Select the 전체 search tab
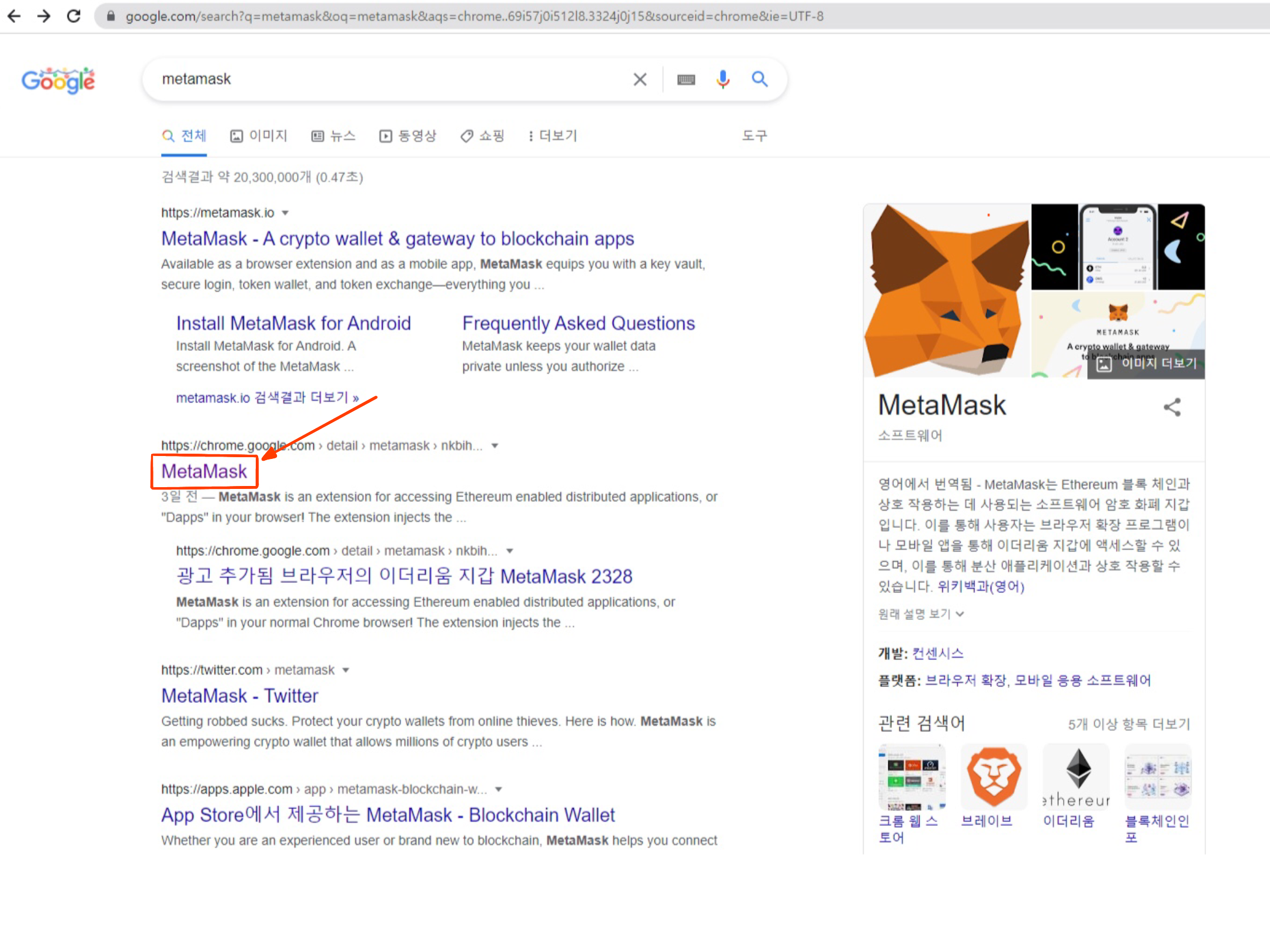This screenshot has height=952, width=1270. (x=184, y=136)
